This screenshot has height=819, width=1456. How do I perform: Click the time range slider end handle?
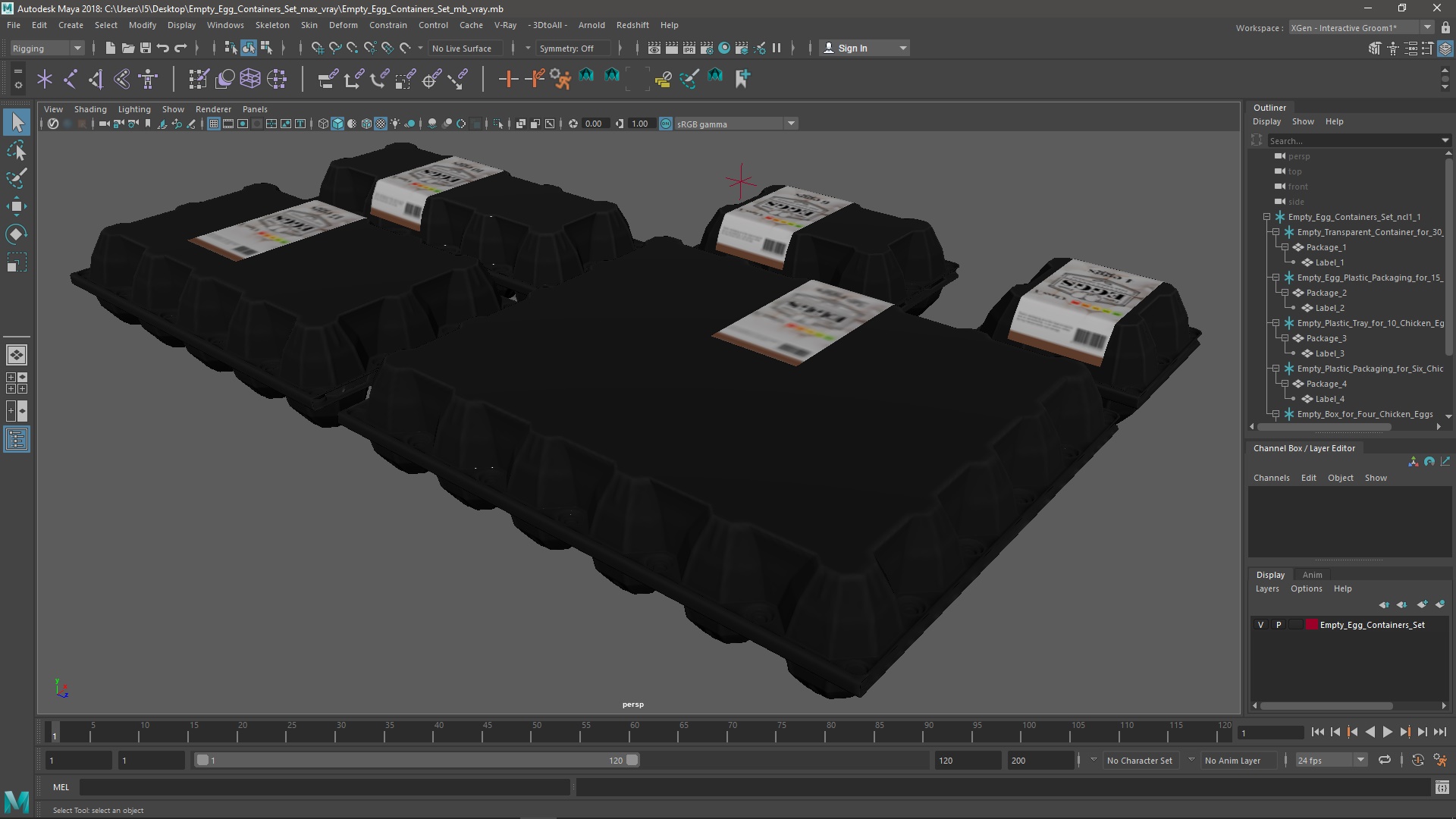click(x=632, y=760)
